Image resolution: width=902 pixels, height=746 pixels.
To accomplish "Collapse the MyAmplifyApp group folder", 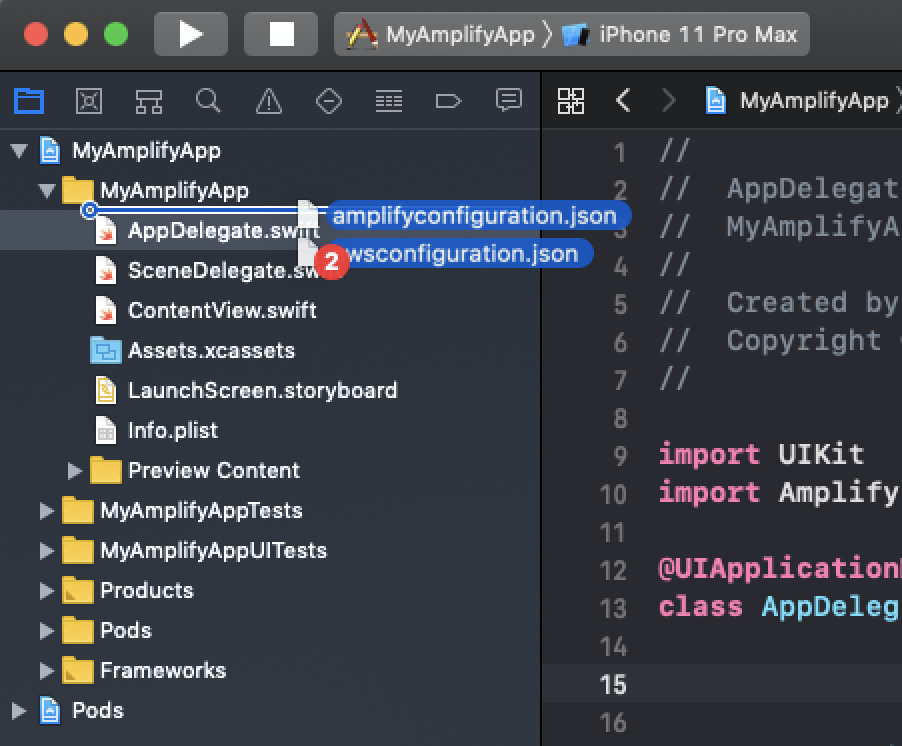I will (47, 190).
